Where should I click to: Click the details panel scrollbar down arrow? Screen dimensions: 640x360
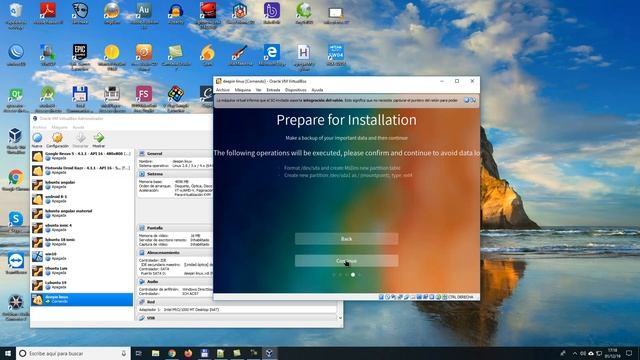click(340, 318)
